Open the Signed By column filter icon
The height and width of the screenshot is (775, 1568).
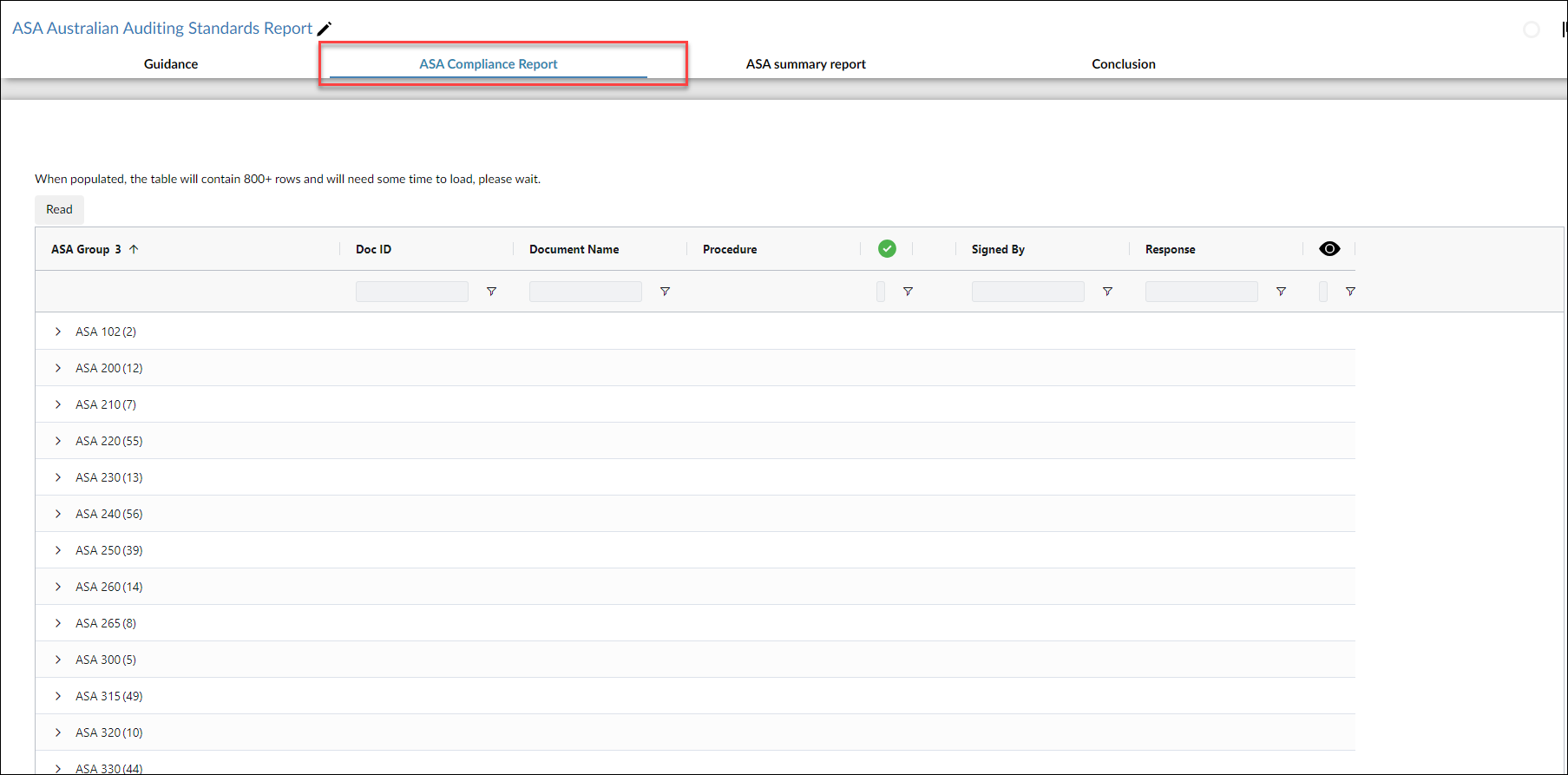1107,292
